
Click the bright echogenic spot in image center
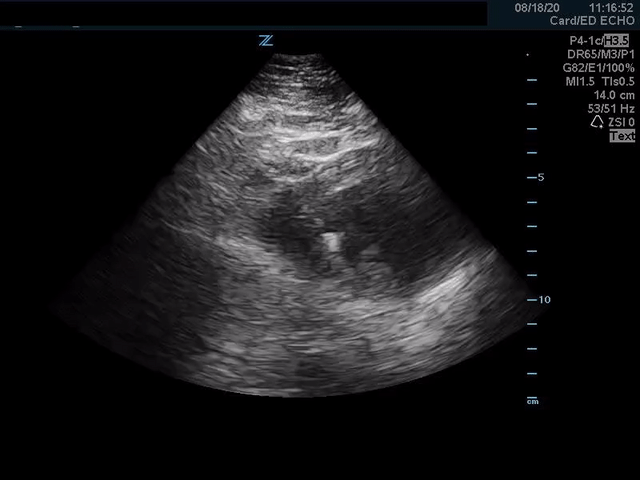point(331,242)
